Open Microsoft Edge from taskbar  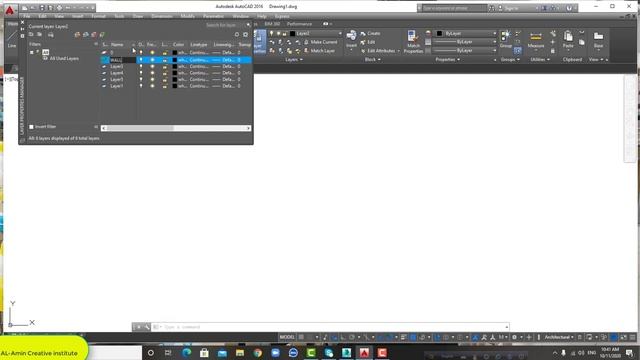187,353
